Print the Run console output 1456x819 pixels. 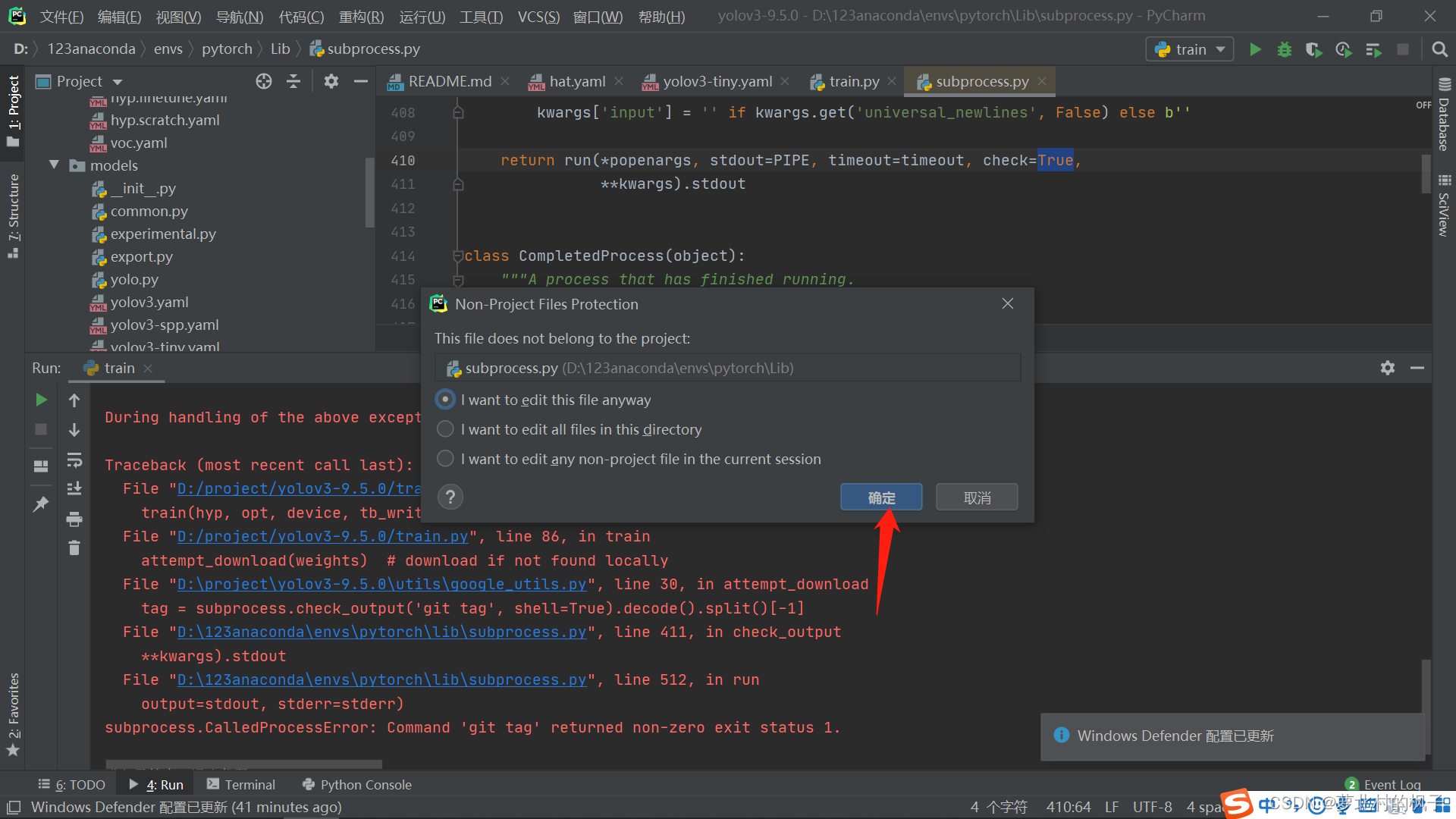click(74, 519)
